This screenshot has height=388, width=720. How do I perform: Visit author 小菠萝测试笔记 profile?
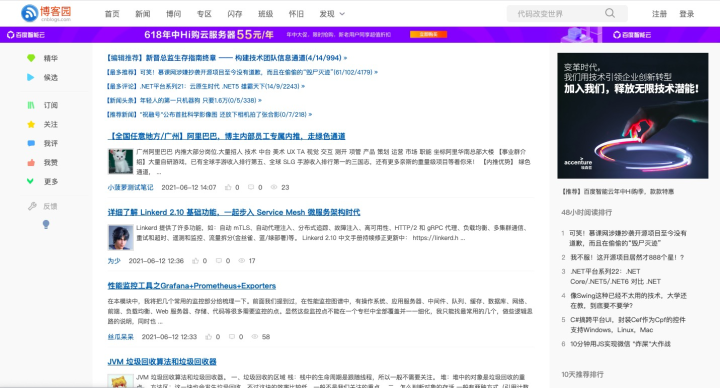click(130, 187)
